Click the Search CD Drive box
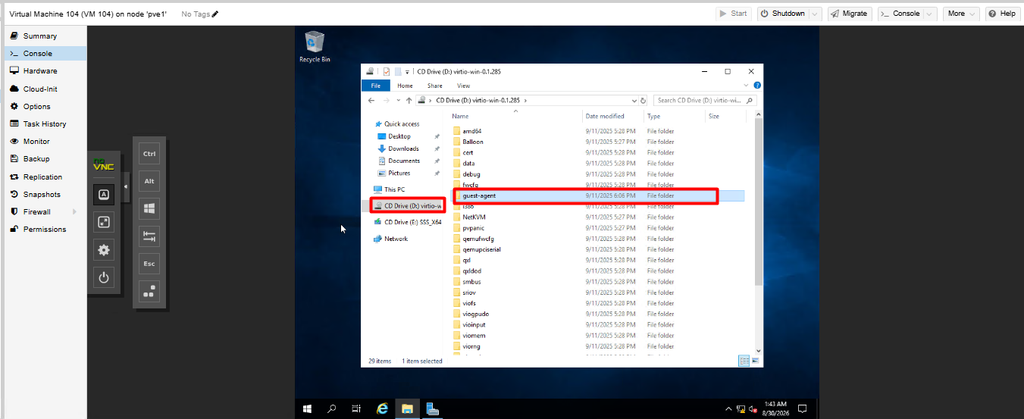 pyautogui.click(x=705, y=101)
